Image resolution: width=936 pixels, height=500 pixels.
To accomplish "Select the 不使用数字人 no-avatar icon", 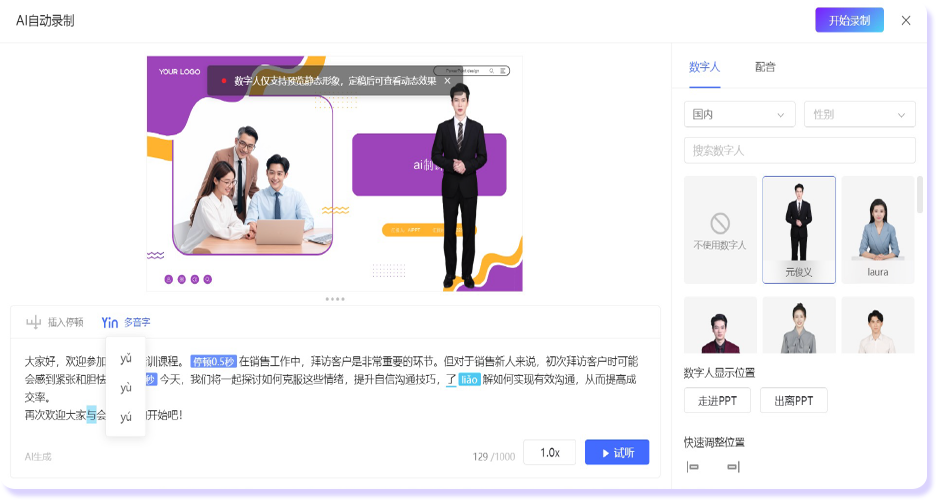I will [719, 222].
